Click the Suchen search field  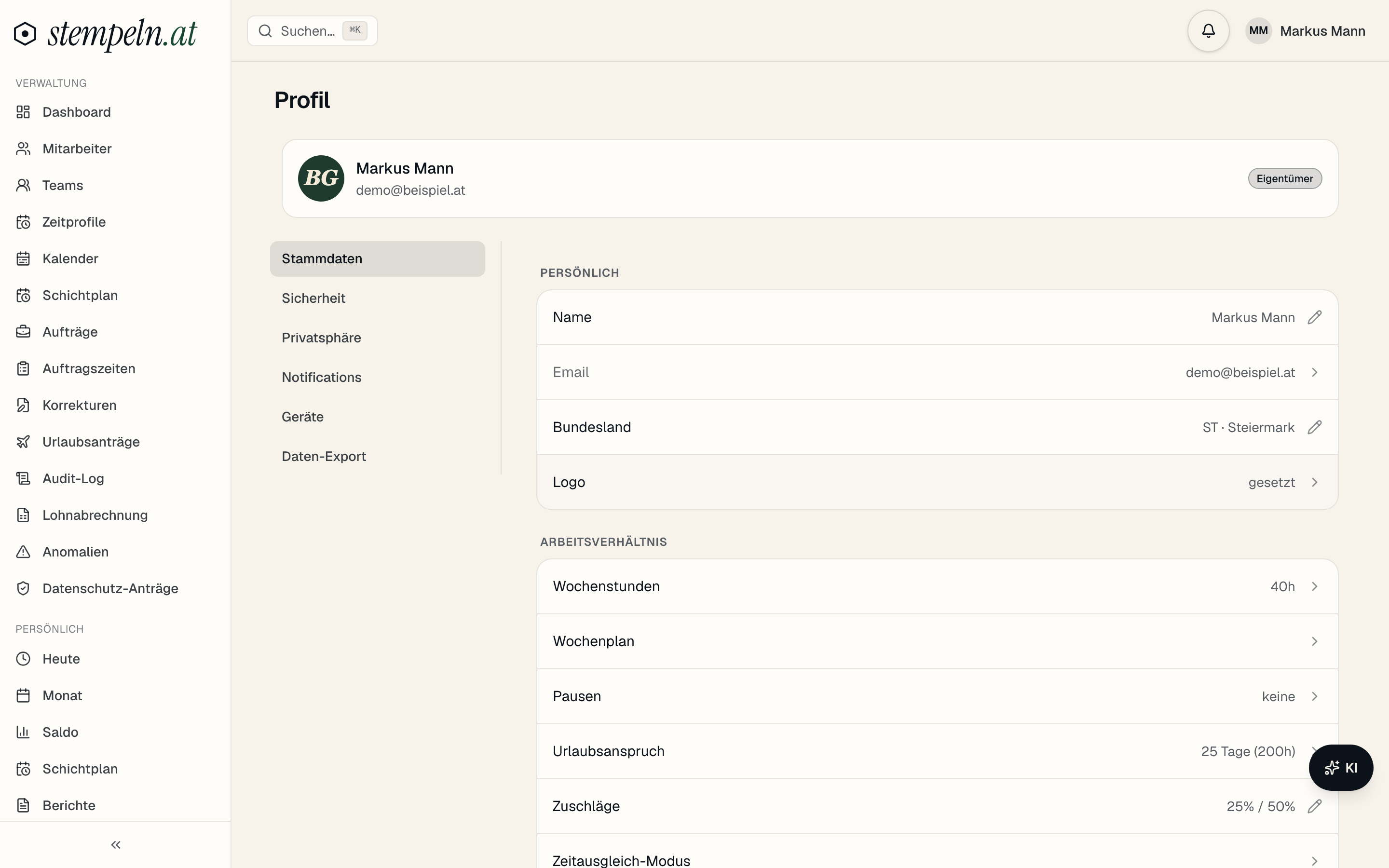(312, 31)
